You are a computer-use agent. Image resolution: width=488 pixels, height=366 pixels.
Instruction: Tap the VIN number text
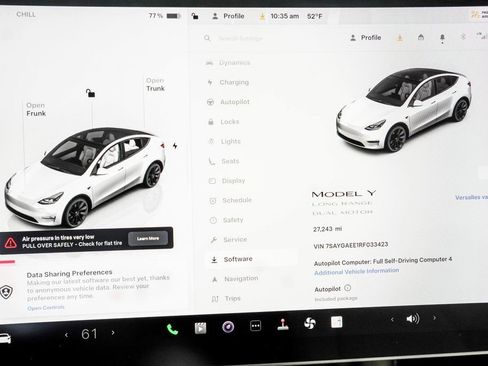(351, 245)
